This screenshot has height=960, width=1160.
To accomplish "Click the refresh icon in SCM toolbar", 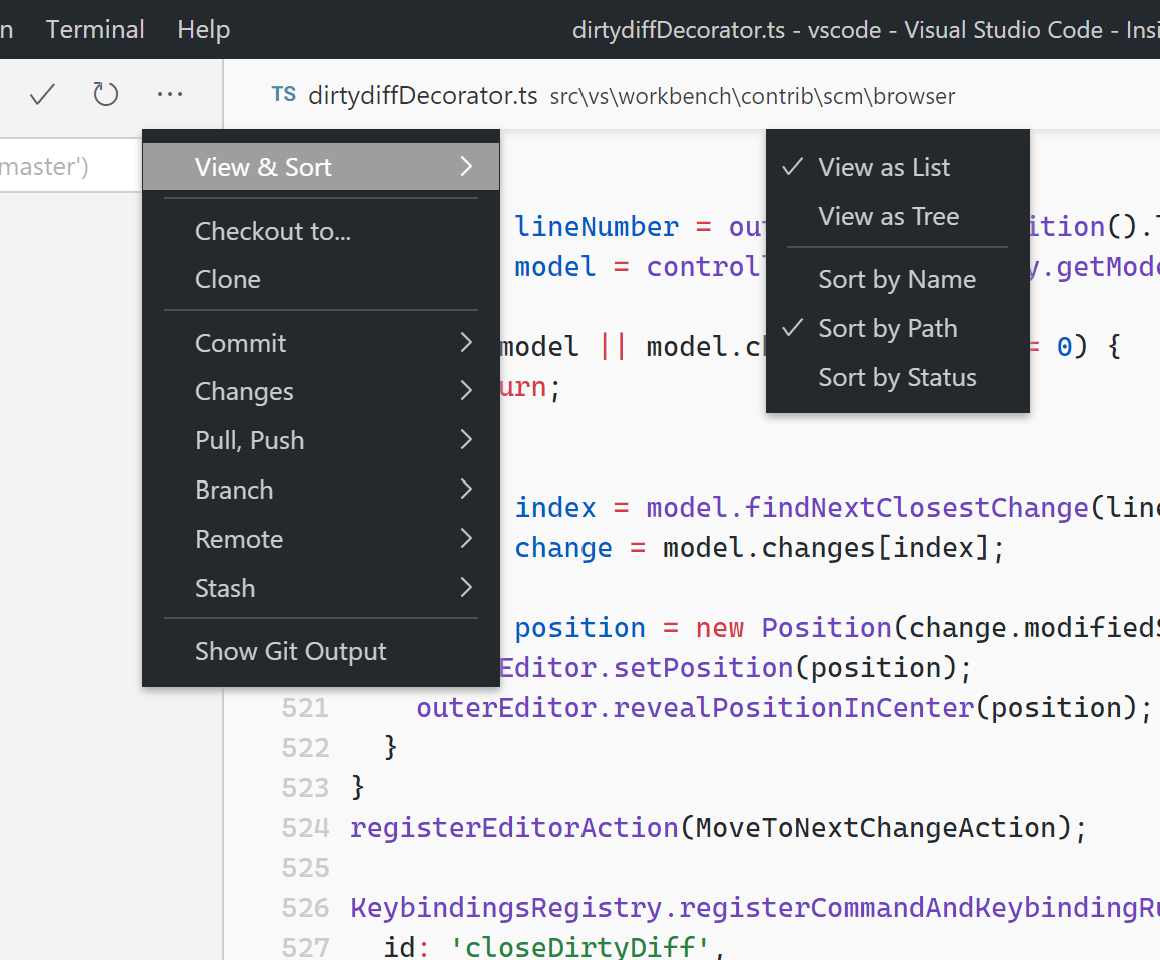I will pos(106,95).
